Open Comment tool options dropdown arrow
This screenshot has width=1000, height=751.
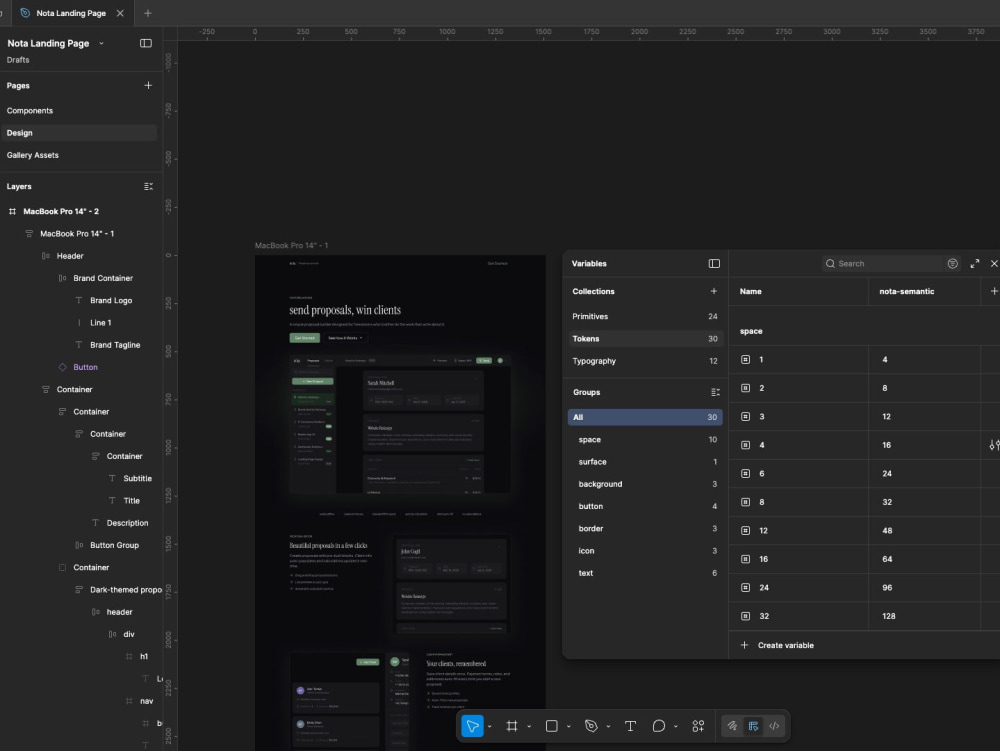(x=675, y=726)
